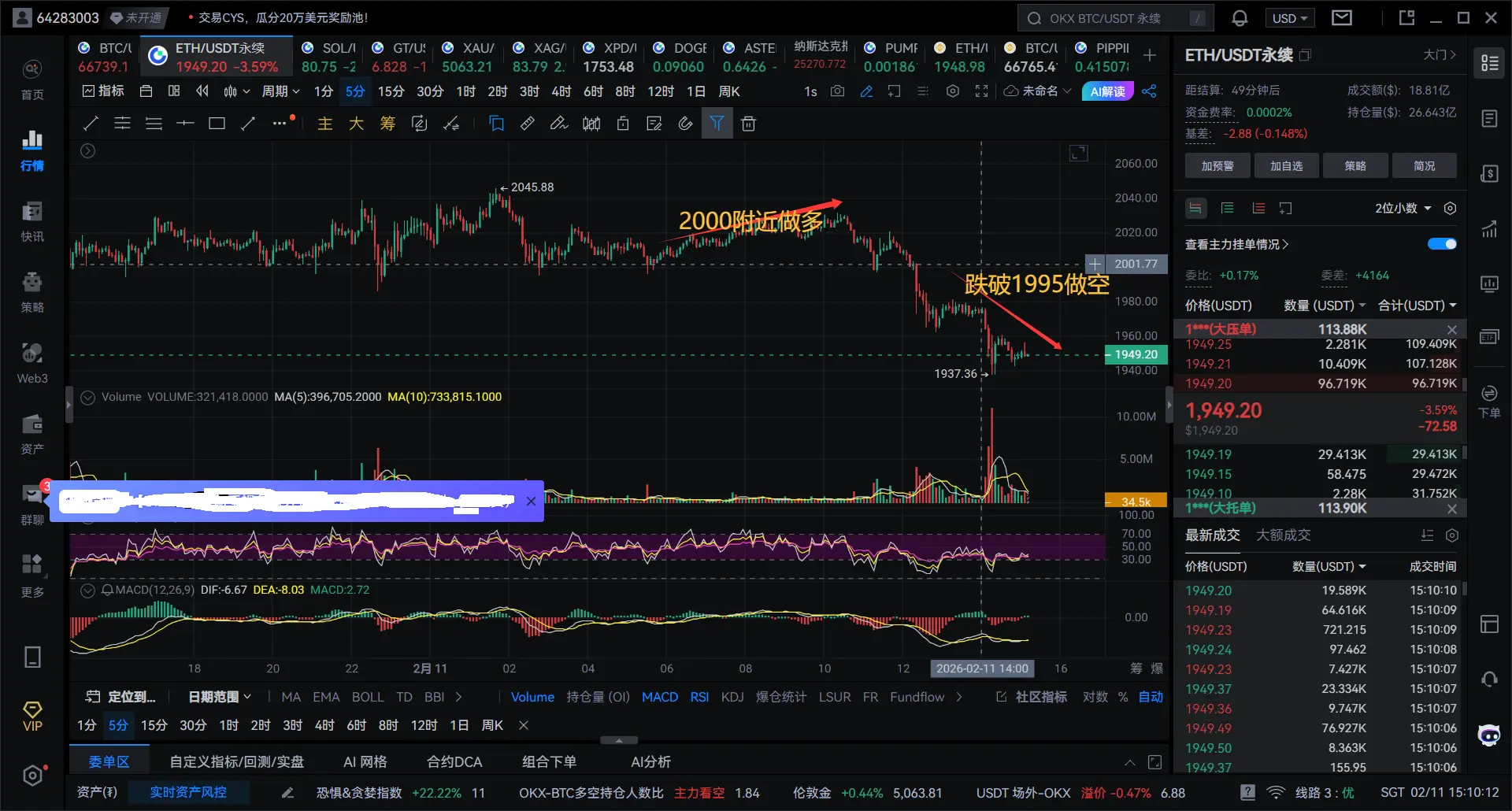Image resolution: width=1512 pixels, height=811 pixels.
Task: Toggle 自动 auto price scale
Action: pos(1151,697)
